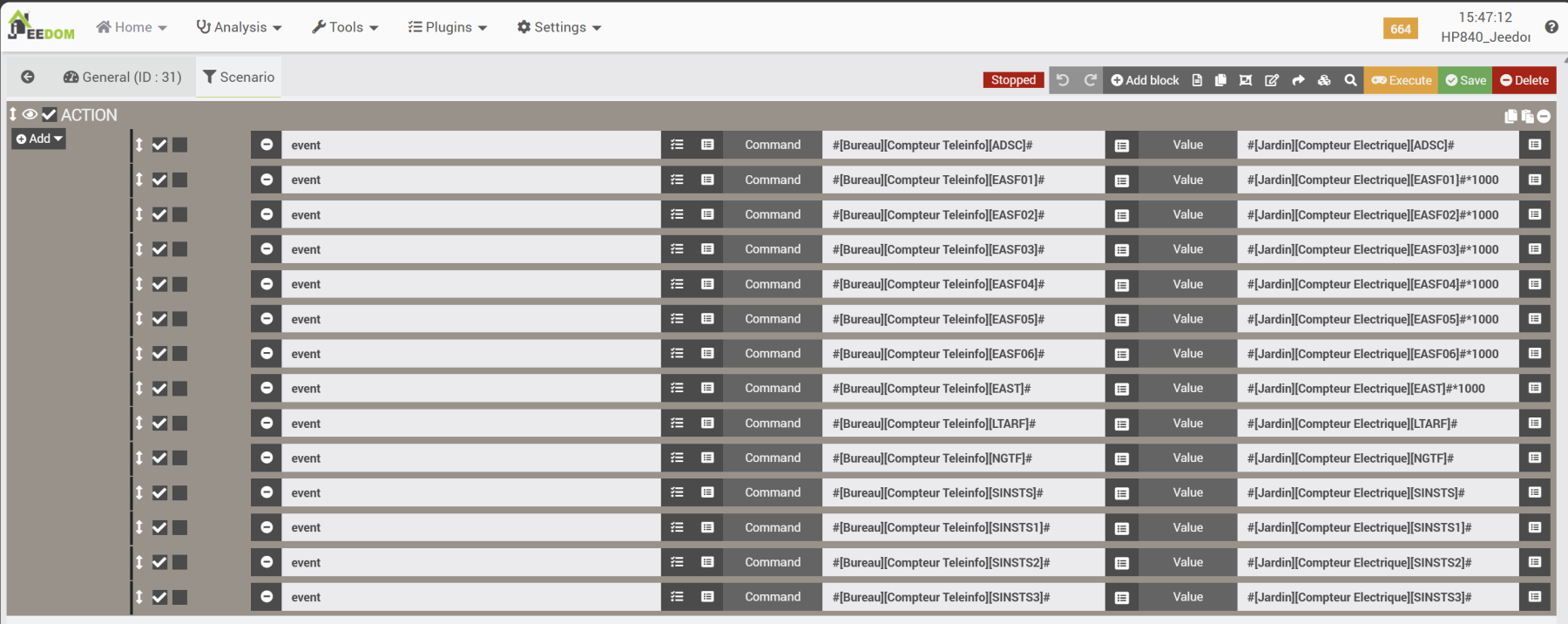The image size is (1568, 624).
Task: Select the Scenario tab
Action: click(239, 77)
